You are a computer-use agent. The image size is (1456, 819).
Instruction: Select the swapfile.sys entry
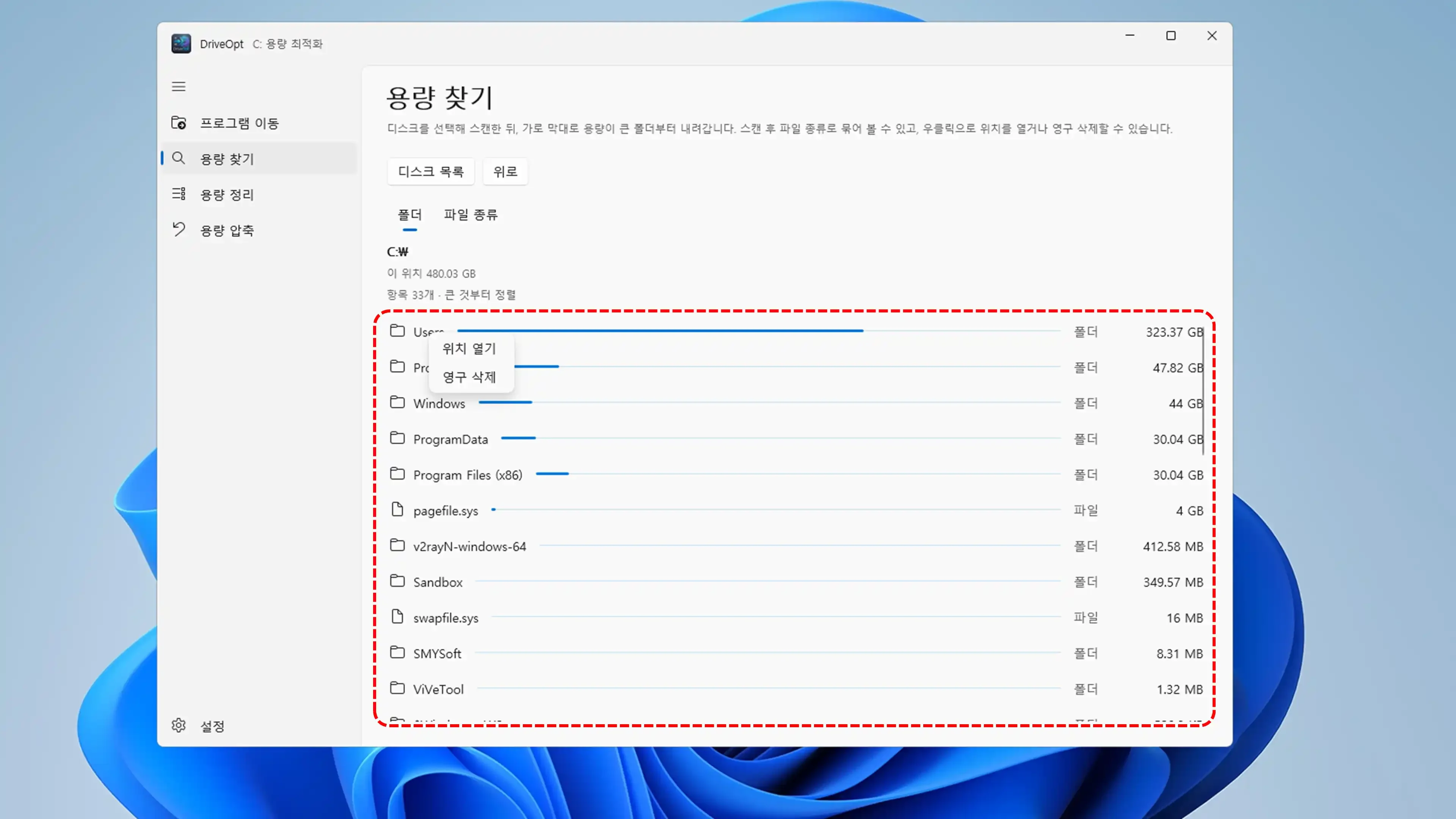(796, 618)
